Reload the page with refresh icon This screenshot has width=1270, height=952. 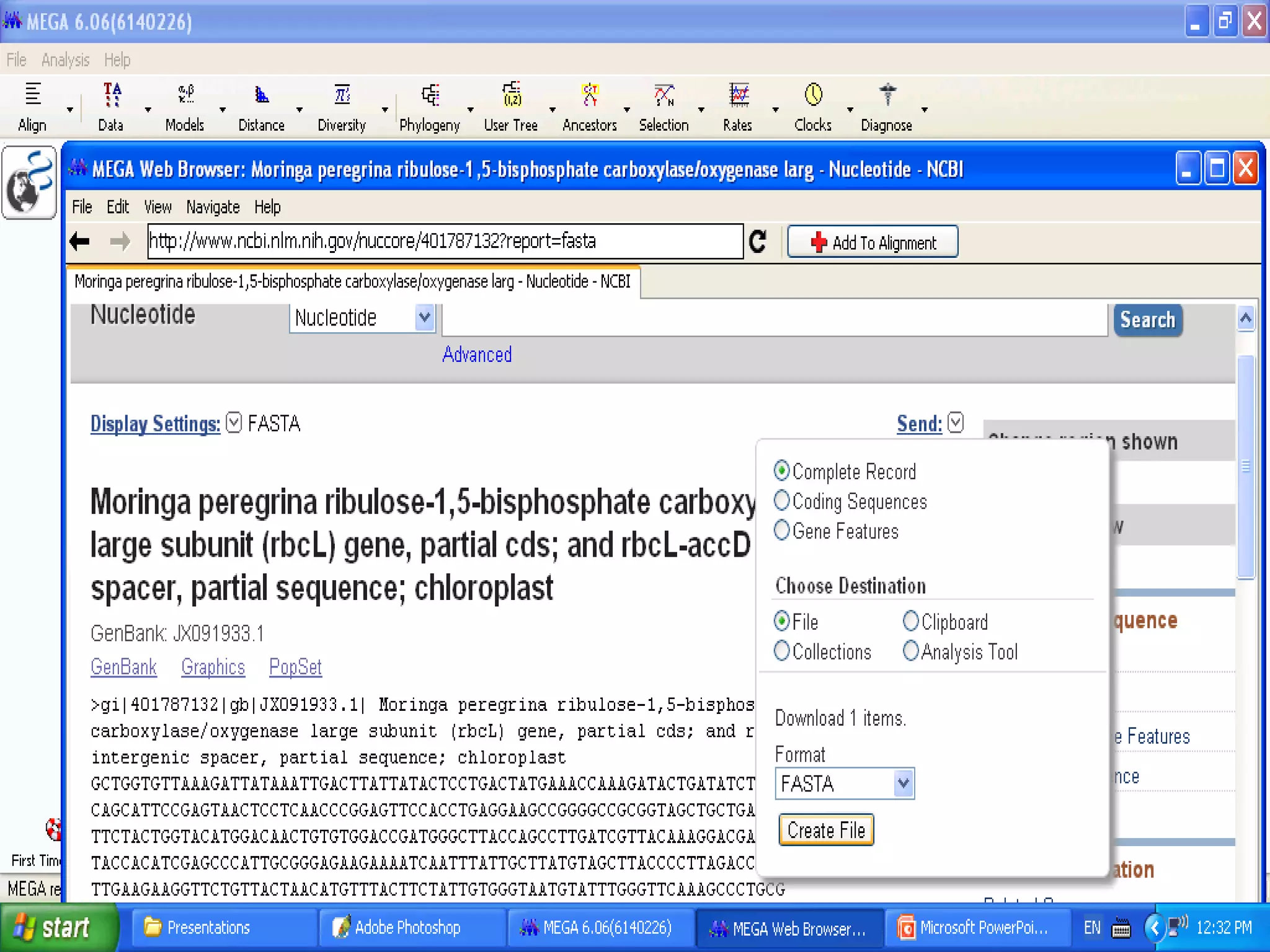coord(758,241)
